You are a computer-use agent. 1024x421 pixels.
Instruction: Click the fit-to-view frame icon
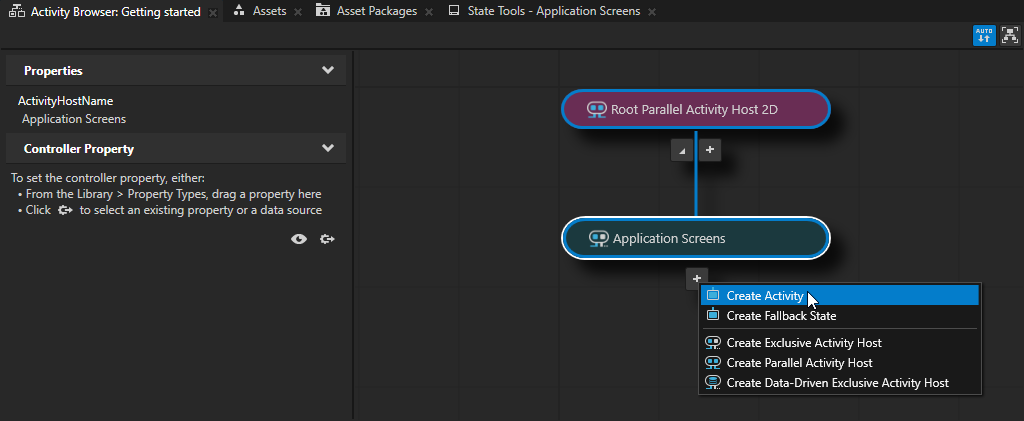point(1010,35)
